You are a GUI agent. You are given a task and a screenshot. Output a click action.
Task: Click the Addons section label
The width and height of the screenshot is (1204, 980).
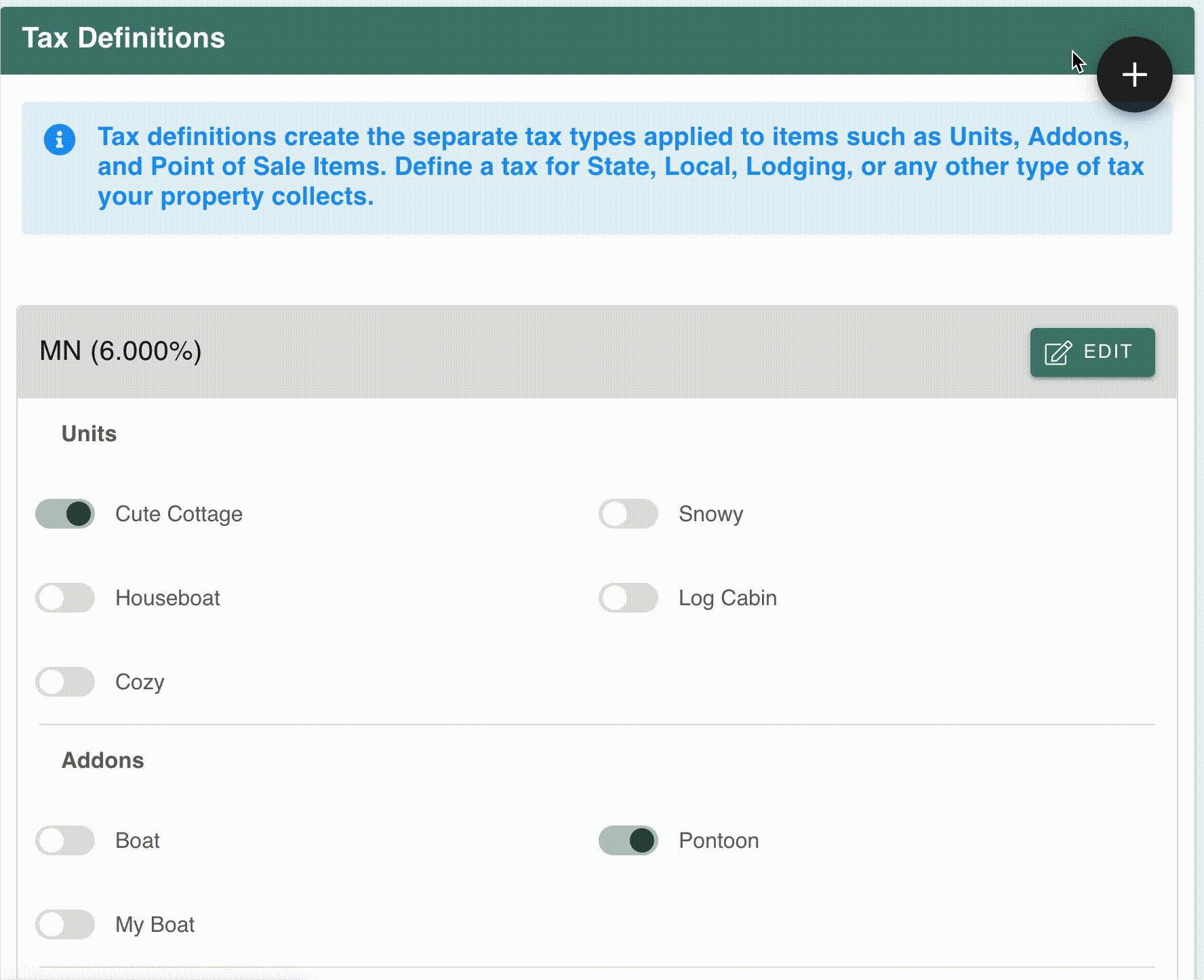coord(102,760)
